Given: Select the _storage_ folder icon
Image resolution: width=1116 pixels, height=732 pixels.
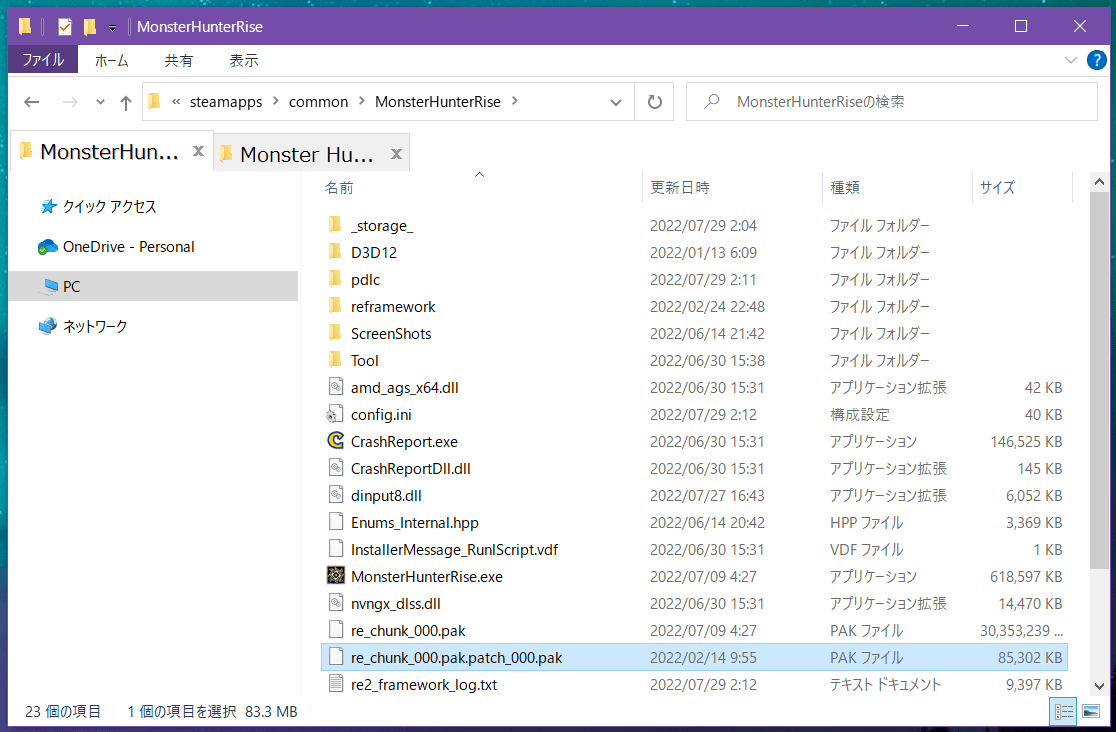Looking at the screenshot, I should (335, 225).
